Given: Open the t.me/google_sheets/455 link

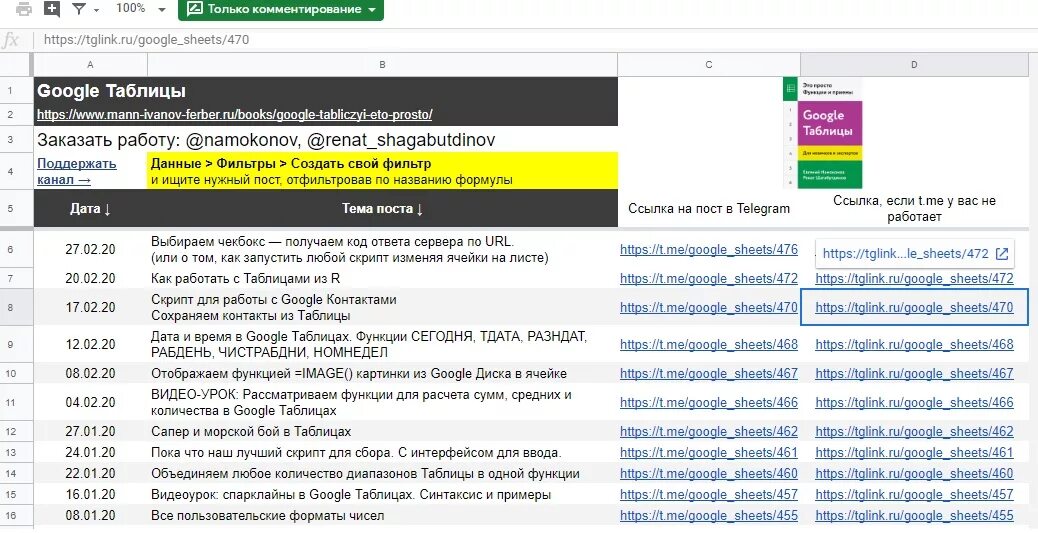Looking at the screenshot, I should coord(709,516).
